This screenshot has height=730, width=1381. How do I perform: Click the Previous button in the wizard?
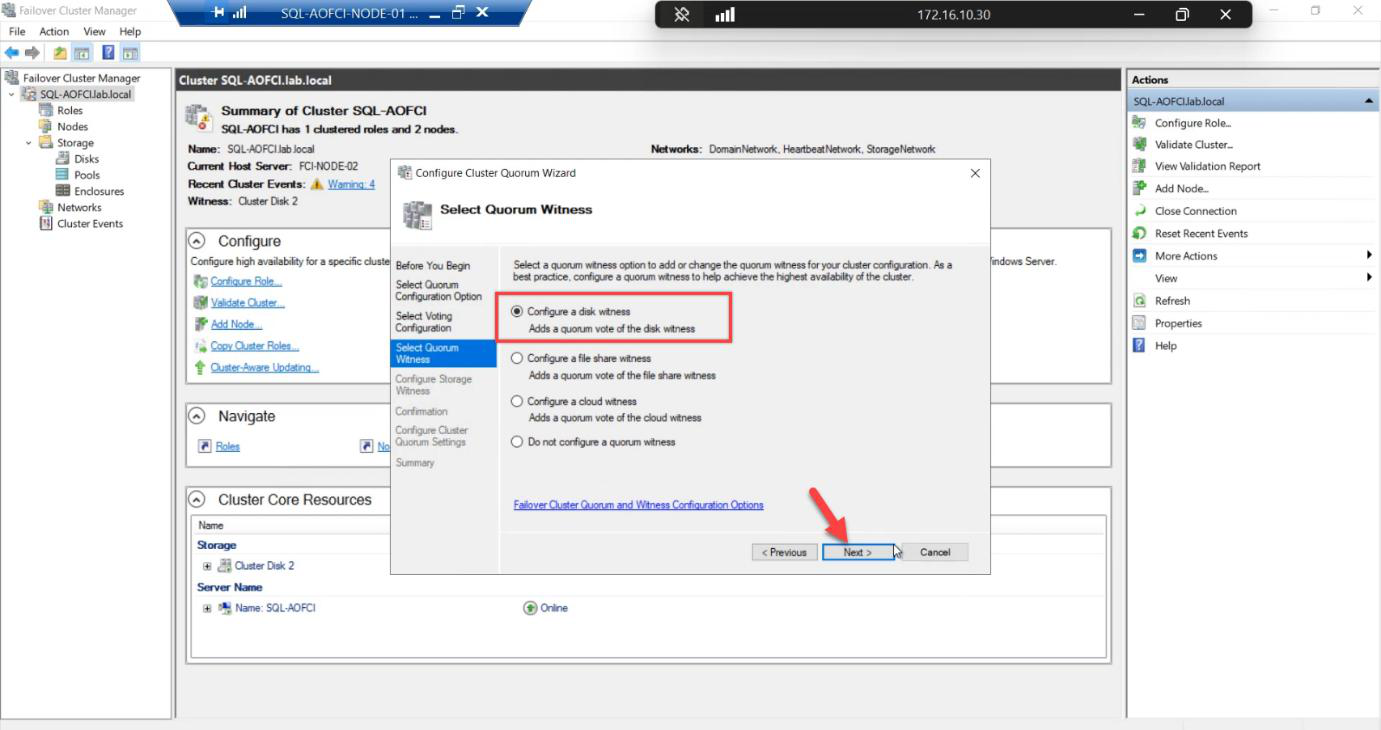coord(784,552)
